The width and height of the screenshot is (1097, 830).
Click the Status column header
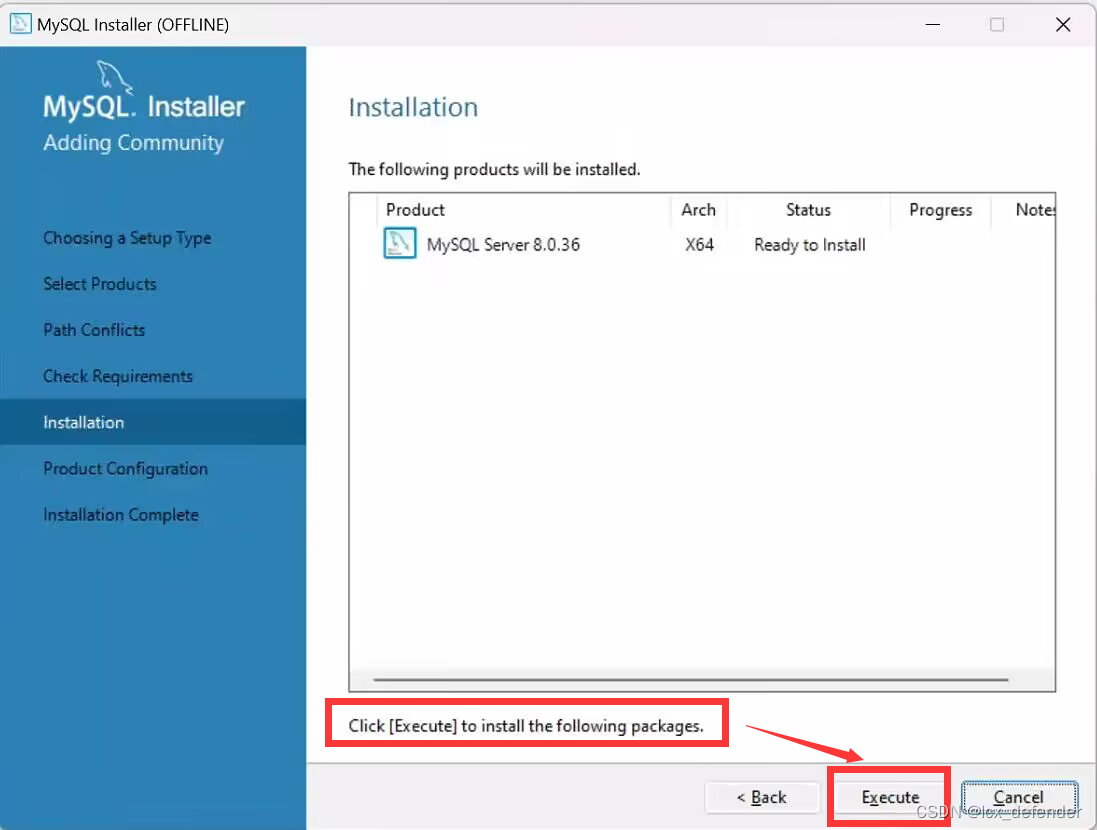click(808, 210)
